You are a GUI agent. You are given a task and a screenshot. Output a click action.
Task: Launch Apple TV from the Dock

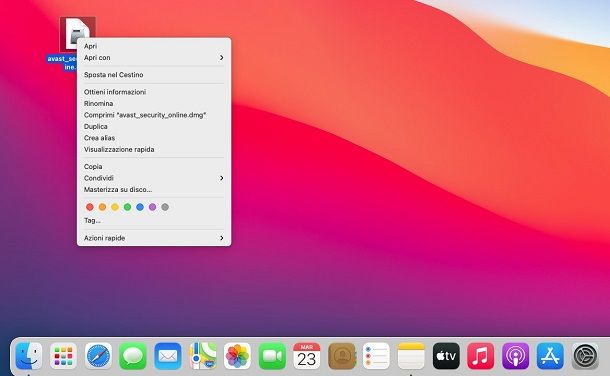446,356
